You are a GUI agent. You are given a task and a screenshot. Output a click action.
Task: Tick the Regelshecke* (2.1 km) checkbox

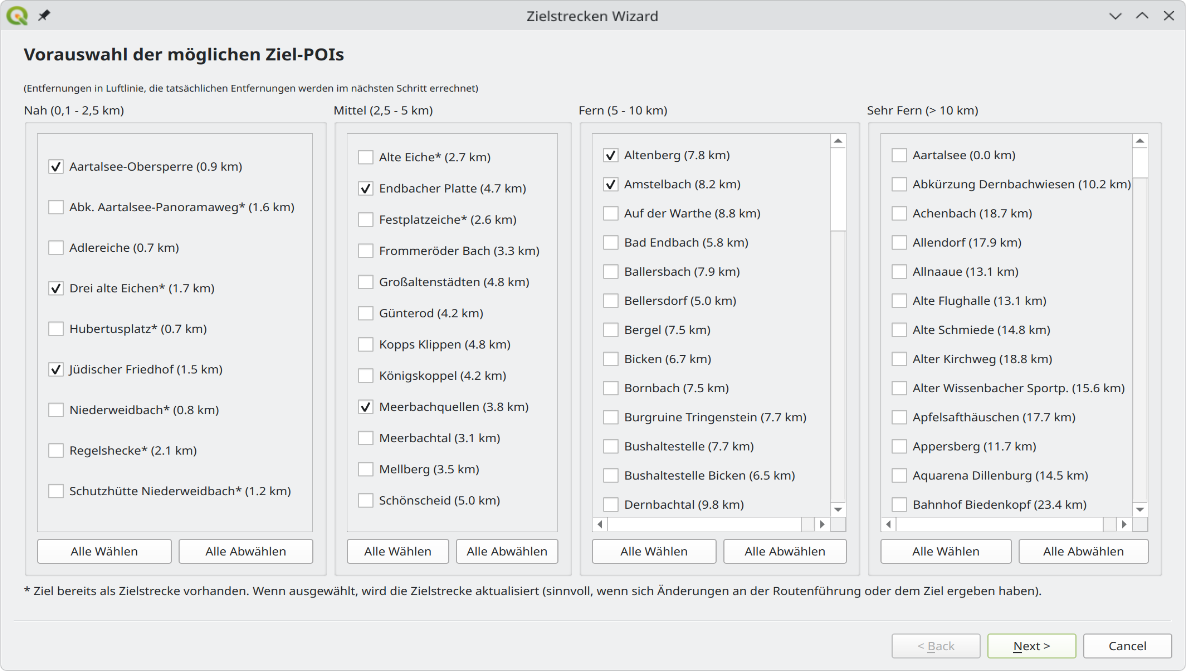[x=56, y=450]
